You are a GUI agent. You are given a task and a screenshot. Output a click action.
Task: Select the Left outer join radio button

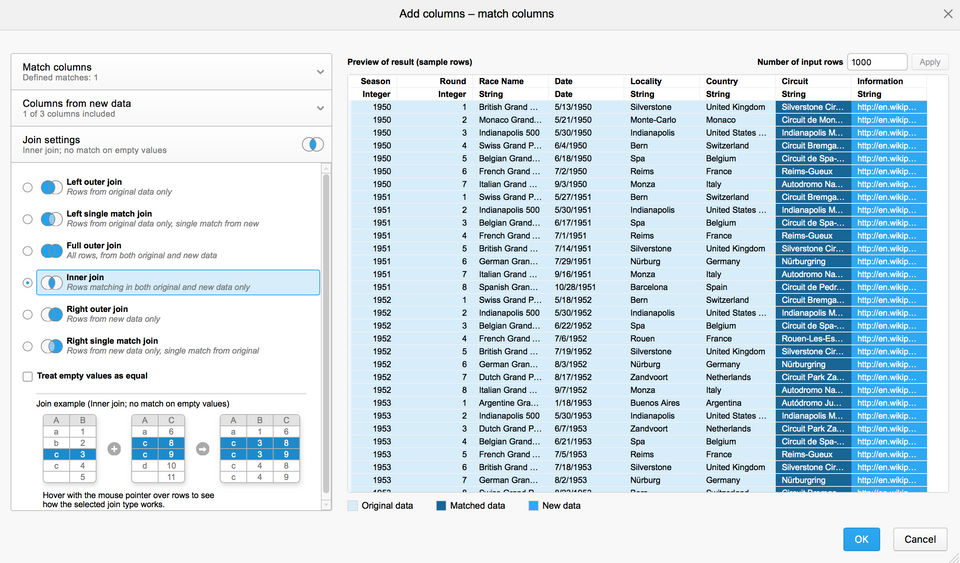28,187
